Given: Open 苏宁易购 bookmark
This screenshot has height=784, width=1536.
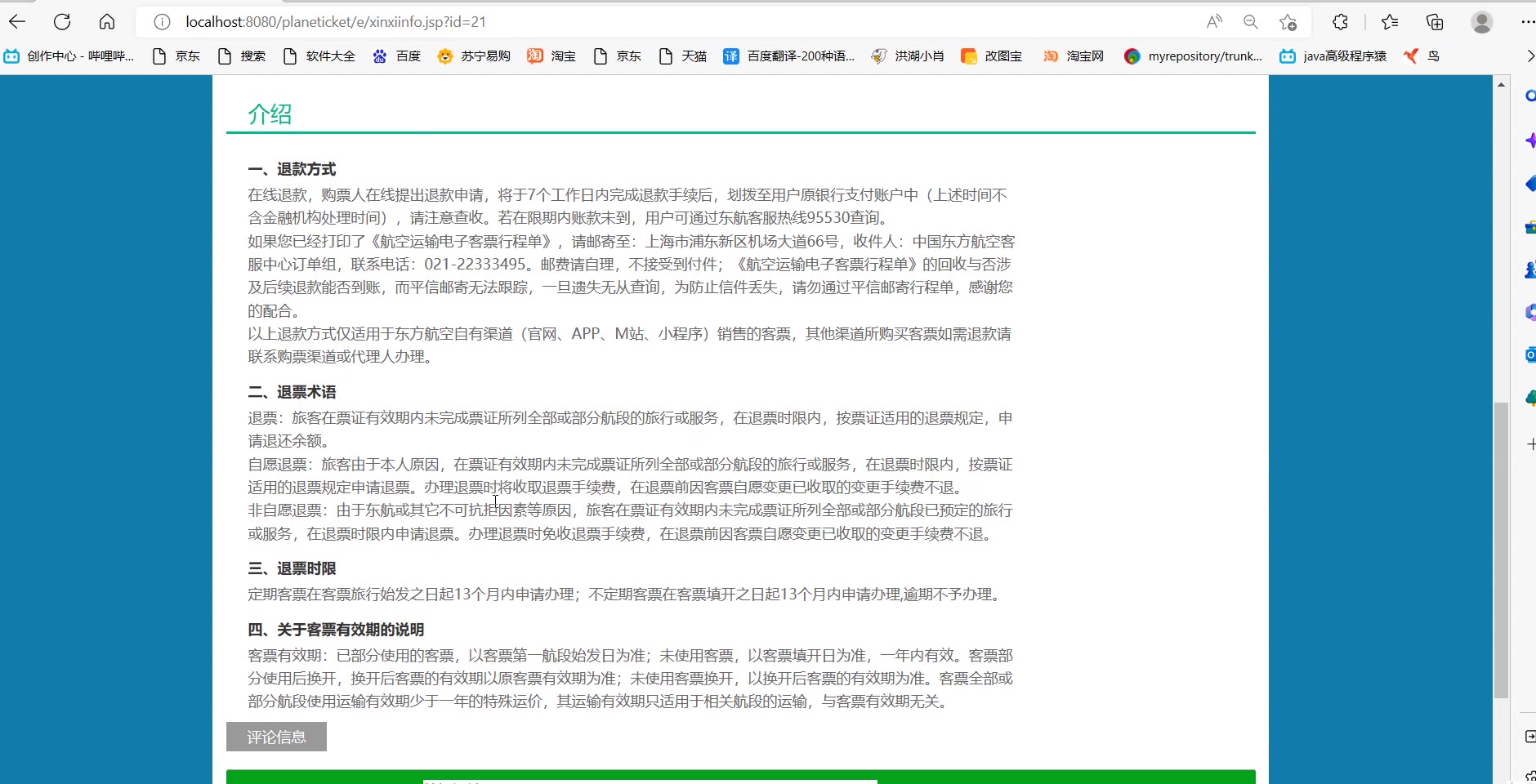Looking at the screenshot, I should coord(474,56).
